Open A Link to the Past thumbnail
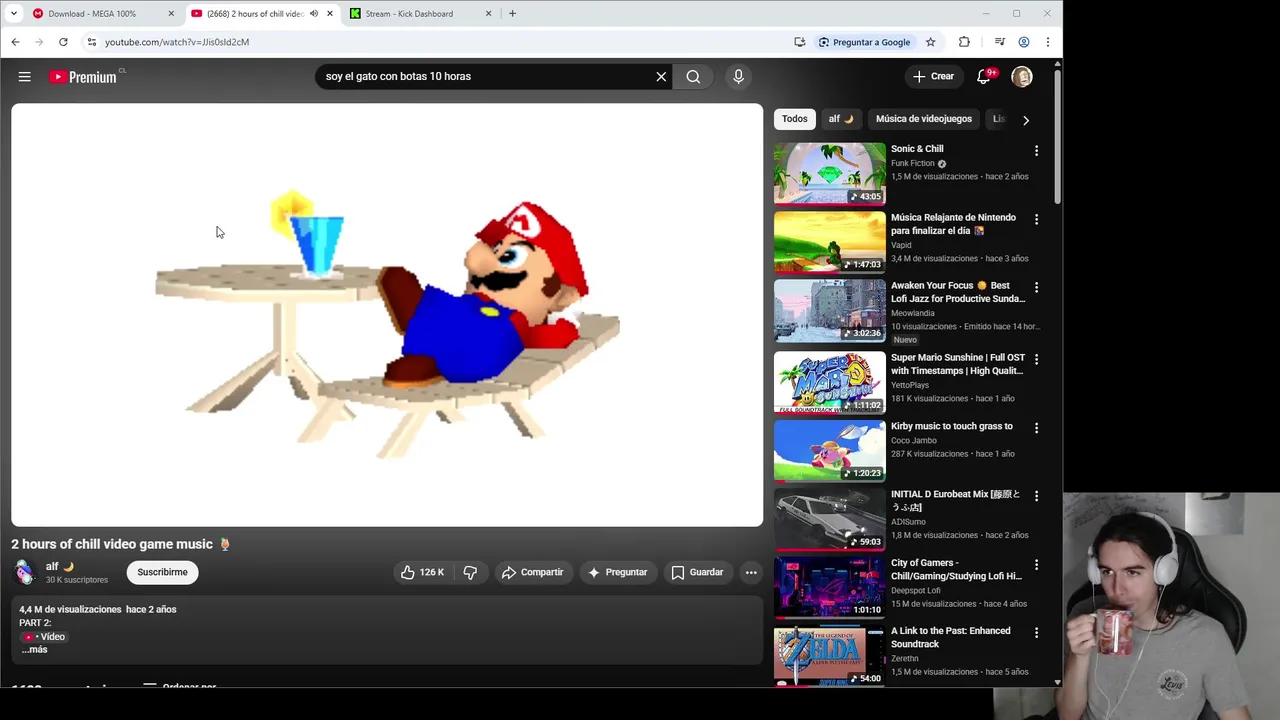The height and width of the screenshot is (720, 1280). click(830, 655)
